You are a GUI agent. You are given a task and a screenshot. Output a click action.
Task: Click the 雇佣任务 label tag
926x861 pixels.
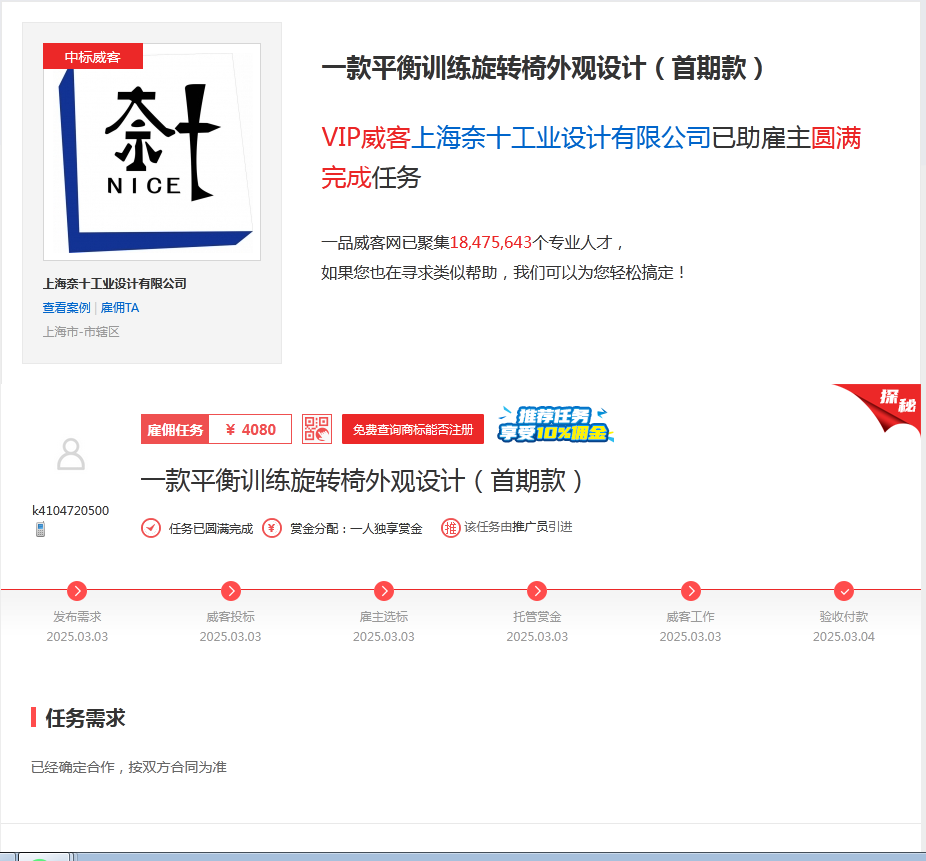[x=175, y=429]
